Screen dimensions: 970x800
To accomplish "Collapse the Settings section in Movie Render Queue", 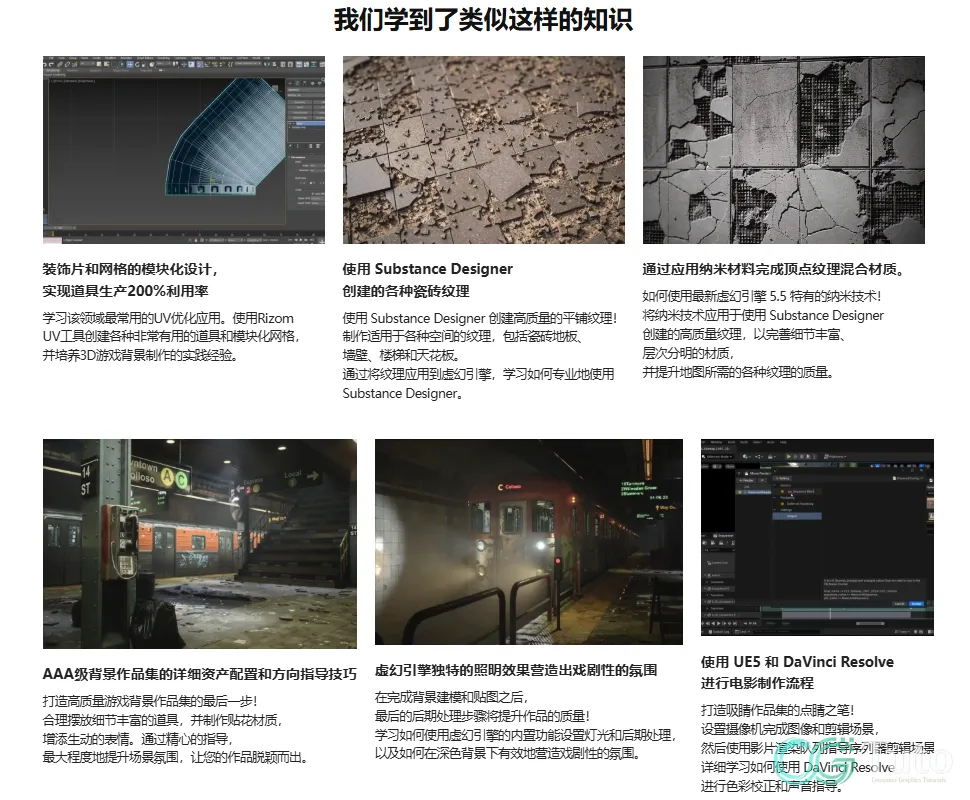I will click(774, 510).
